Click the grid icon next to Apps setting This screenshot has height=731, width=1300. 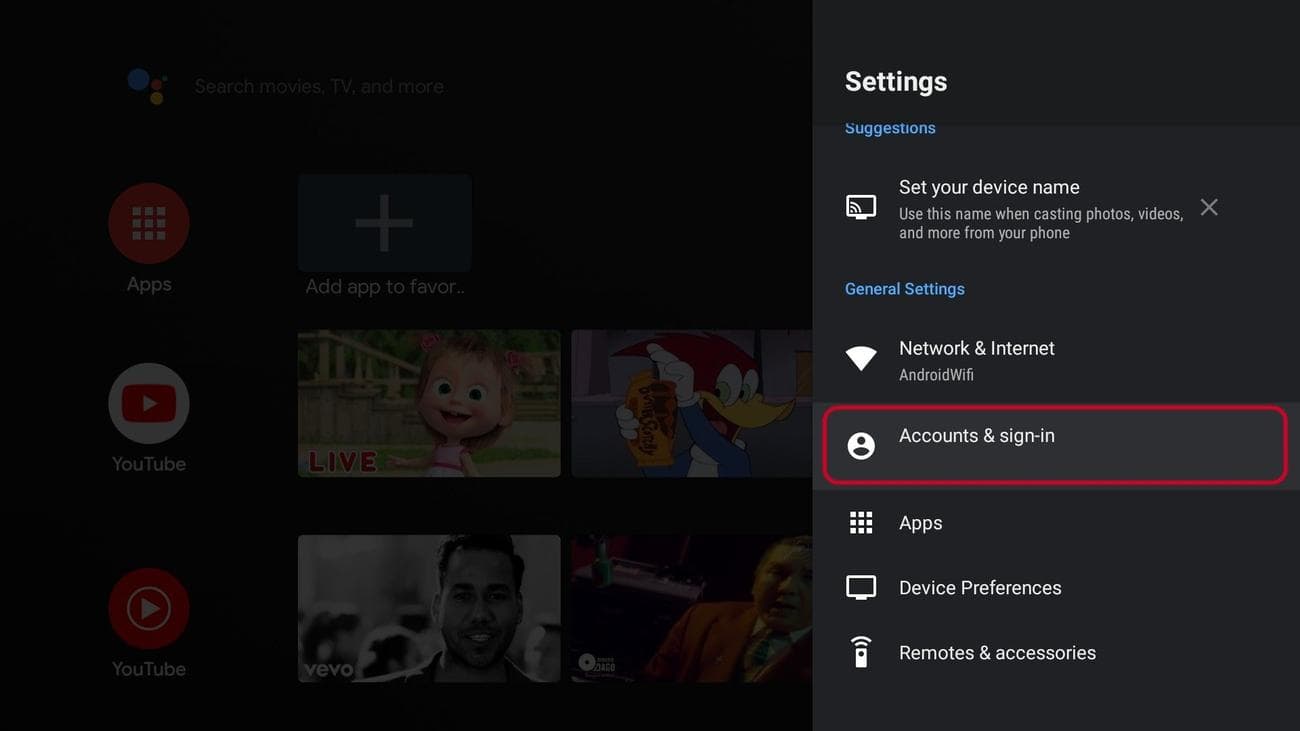pyautogui.click(x=861, y=521)
